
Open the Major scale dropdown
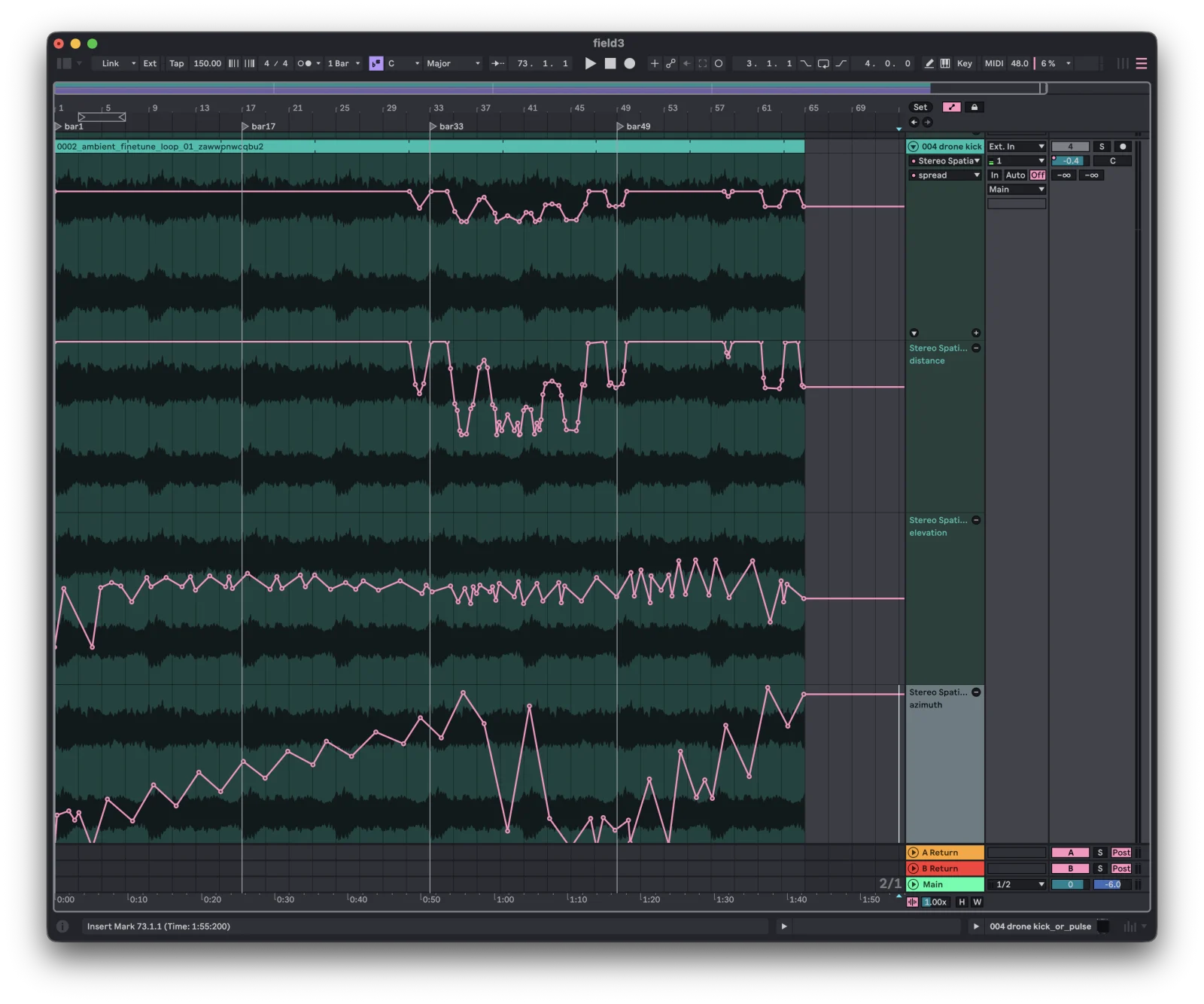pos(453,63)
